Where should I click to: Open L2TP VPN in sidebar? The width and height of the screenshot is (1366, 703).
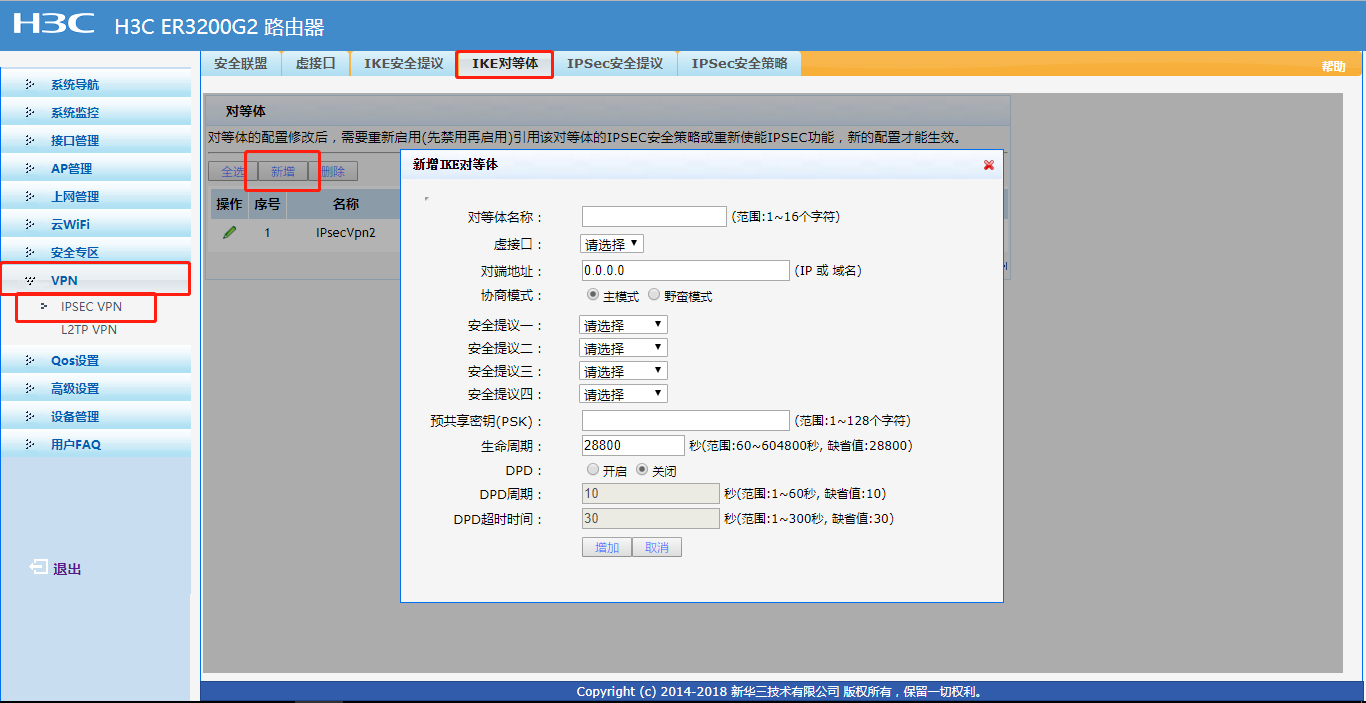(89, 329)
